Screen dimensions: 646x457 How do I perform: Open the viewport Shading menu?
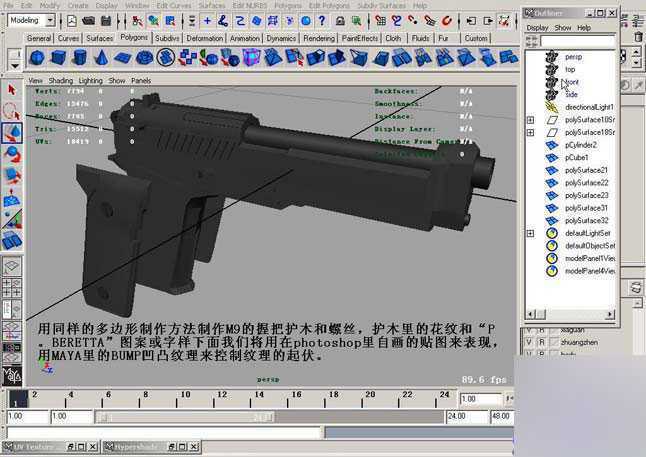tap(61, 81)
